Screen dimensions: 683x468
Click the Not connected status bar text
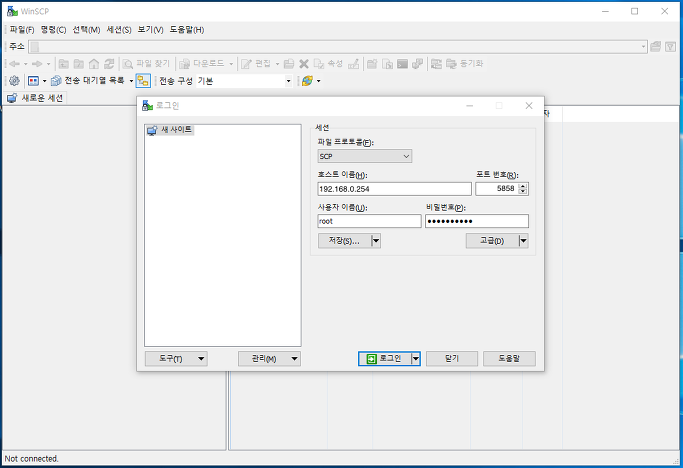(31, 458)
